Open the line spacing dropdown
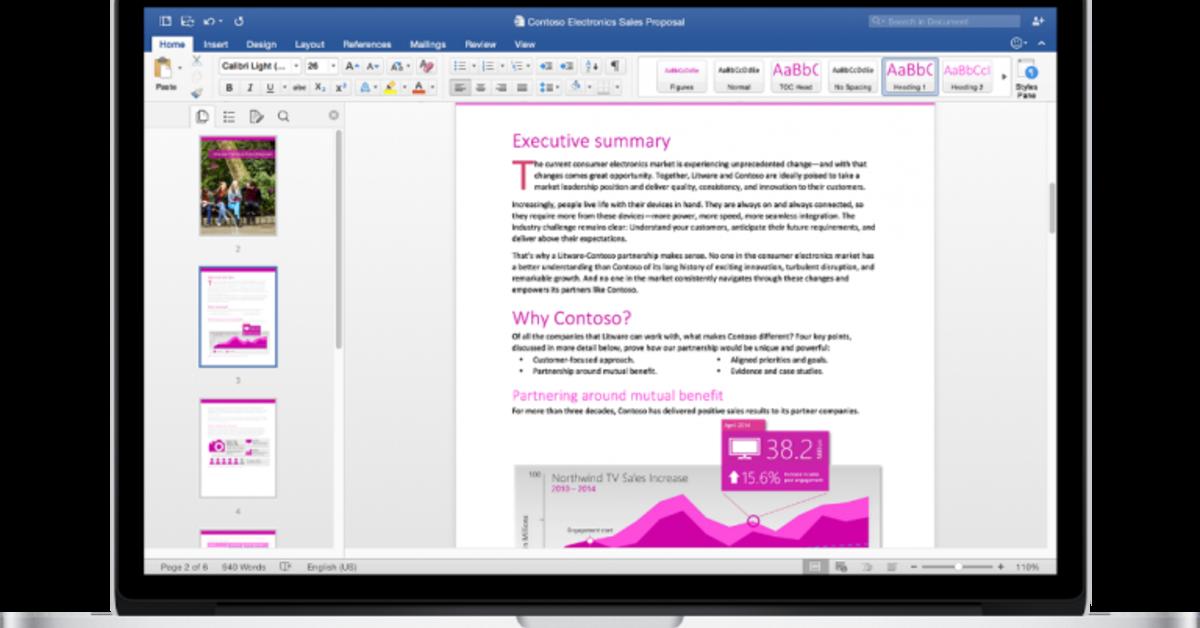 pos(549,88)
